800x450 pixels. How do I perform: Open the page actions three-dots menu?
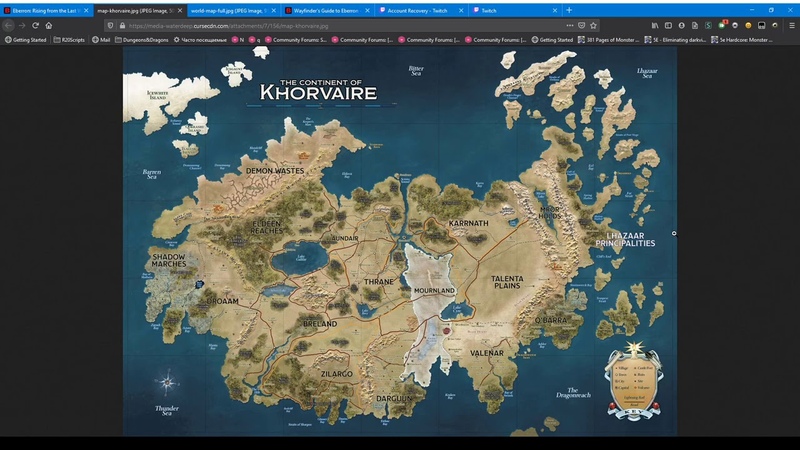tap(569, 26)
